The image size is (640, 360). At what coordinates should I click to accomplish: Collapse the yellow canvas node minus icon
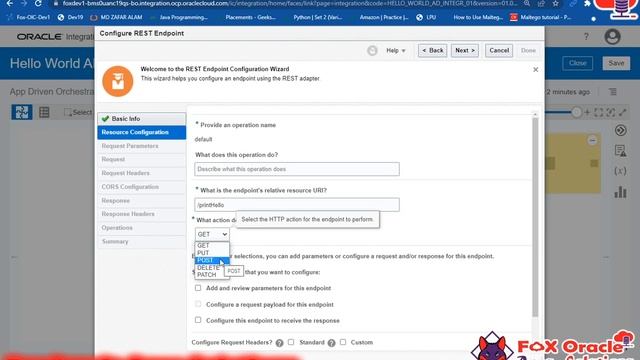click(592, 141)
